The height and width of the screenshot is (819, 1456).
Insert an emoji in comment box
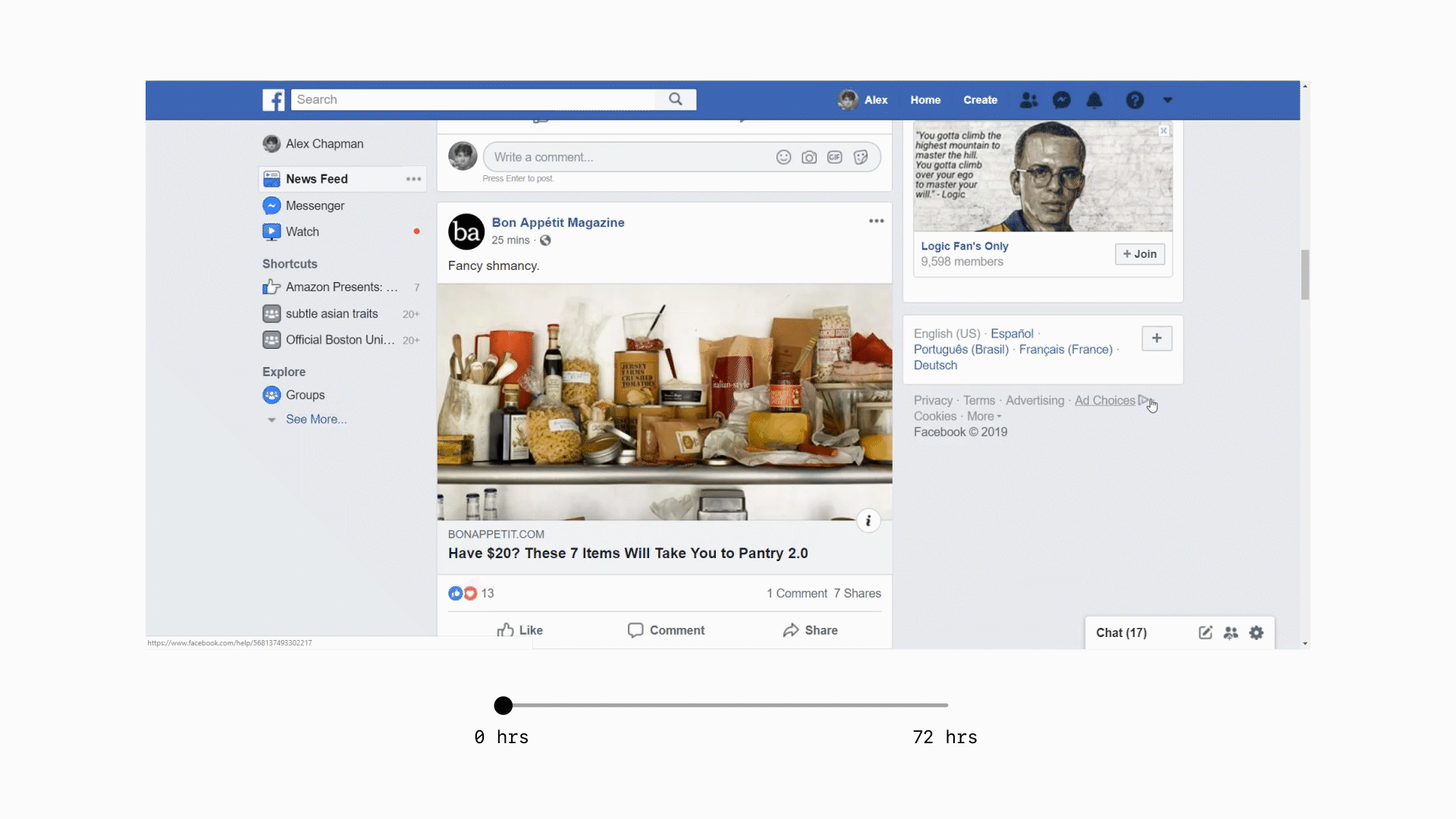pyautogui.click(x=784, y=157)
